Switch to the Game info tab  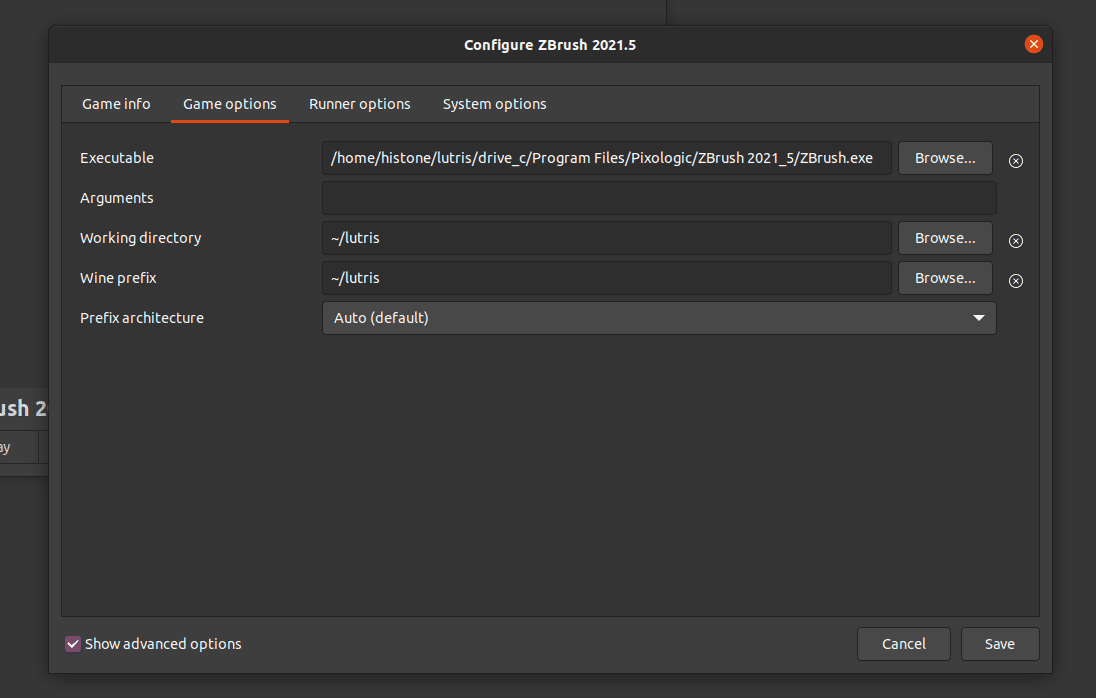pyautogui.click(x=116, y=104)
